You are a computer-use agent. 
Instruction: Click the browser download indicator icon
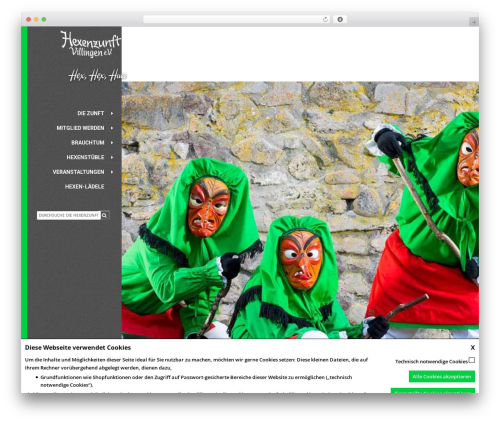[x=340, y=20]
